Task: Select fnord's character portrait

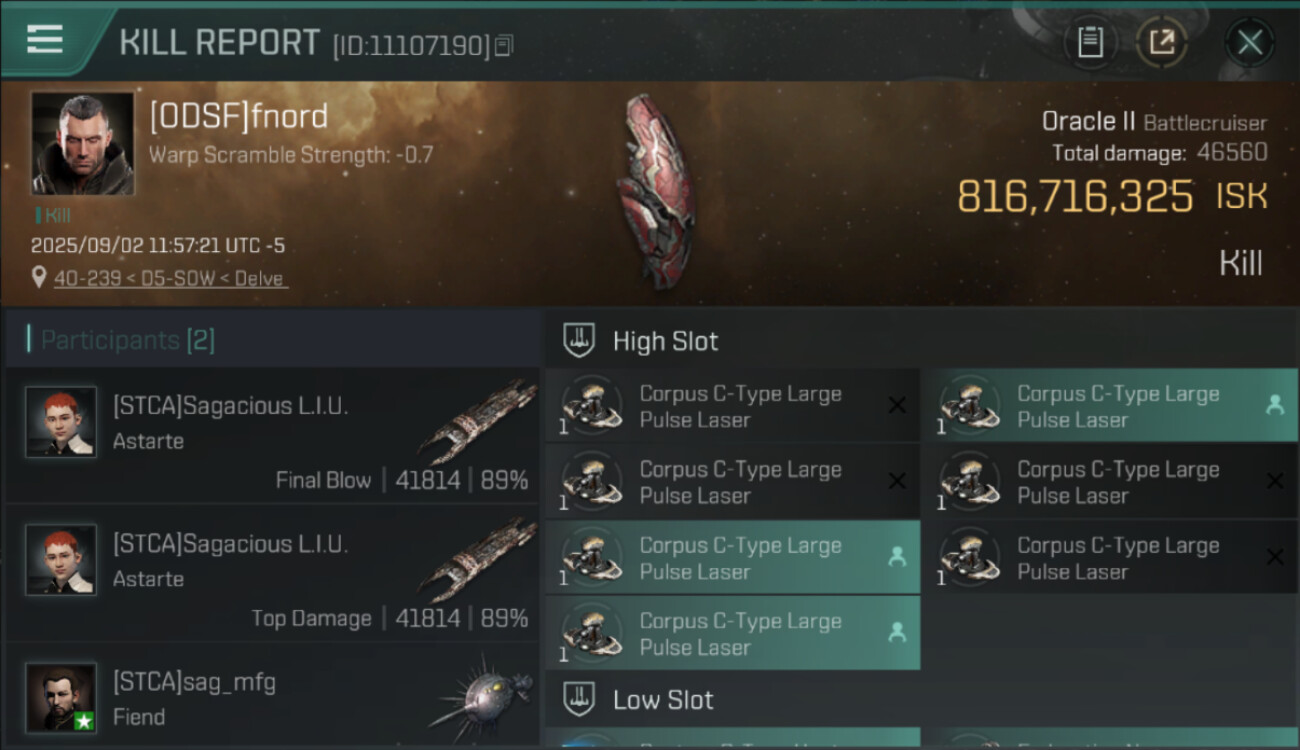Action: coord(82,144)
